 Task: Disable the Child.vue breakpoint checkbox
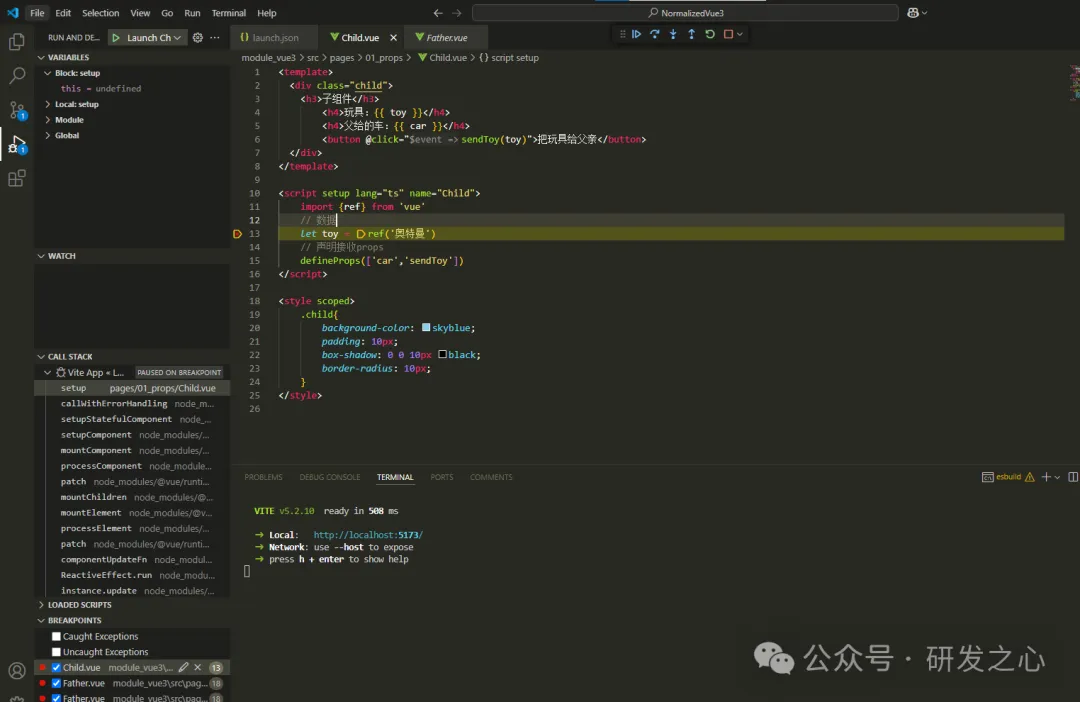57,667
